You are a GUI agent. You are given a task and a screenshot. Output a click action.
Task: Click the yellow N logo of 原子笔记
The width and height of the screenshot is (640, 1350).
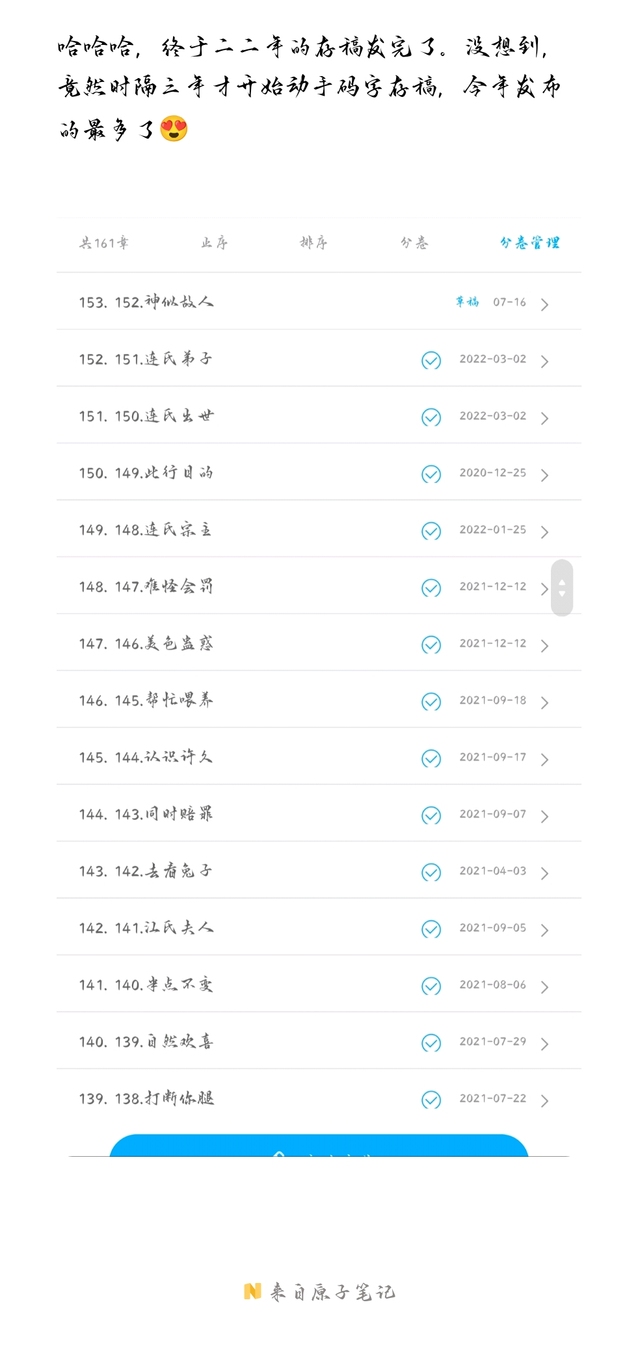click(x=252, y=1291)
